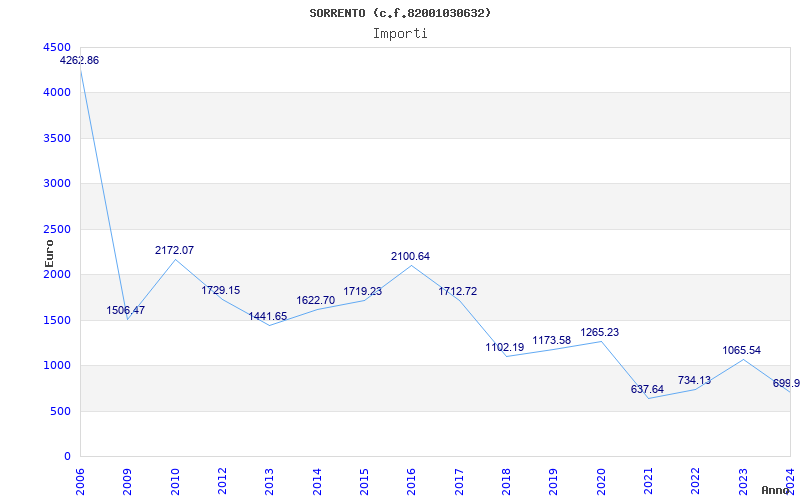Image resolution: width=800 pixels, height=500 pixels.
Task: Select the 2023 x-axis year label
Action: coord(743,481)
